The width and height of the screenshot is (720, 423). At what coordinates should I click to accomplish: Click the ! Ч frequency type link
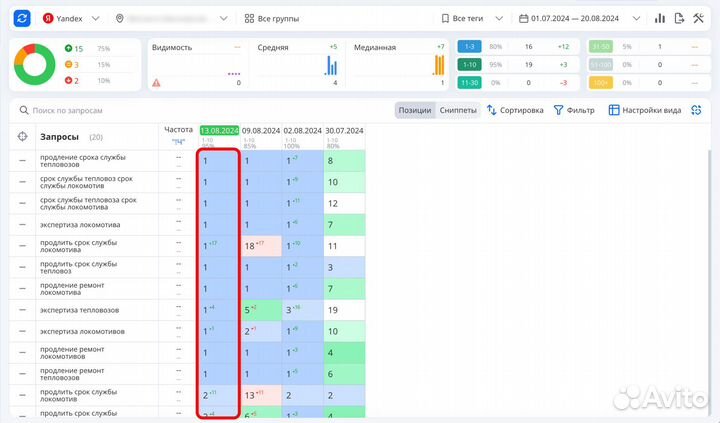click(178, 141)
